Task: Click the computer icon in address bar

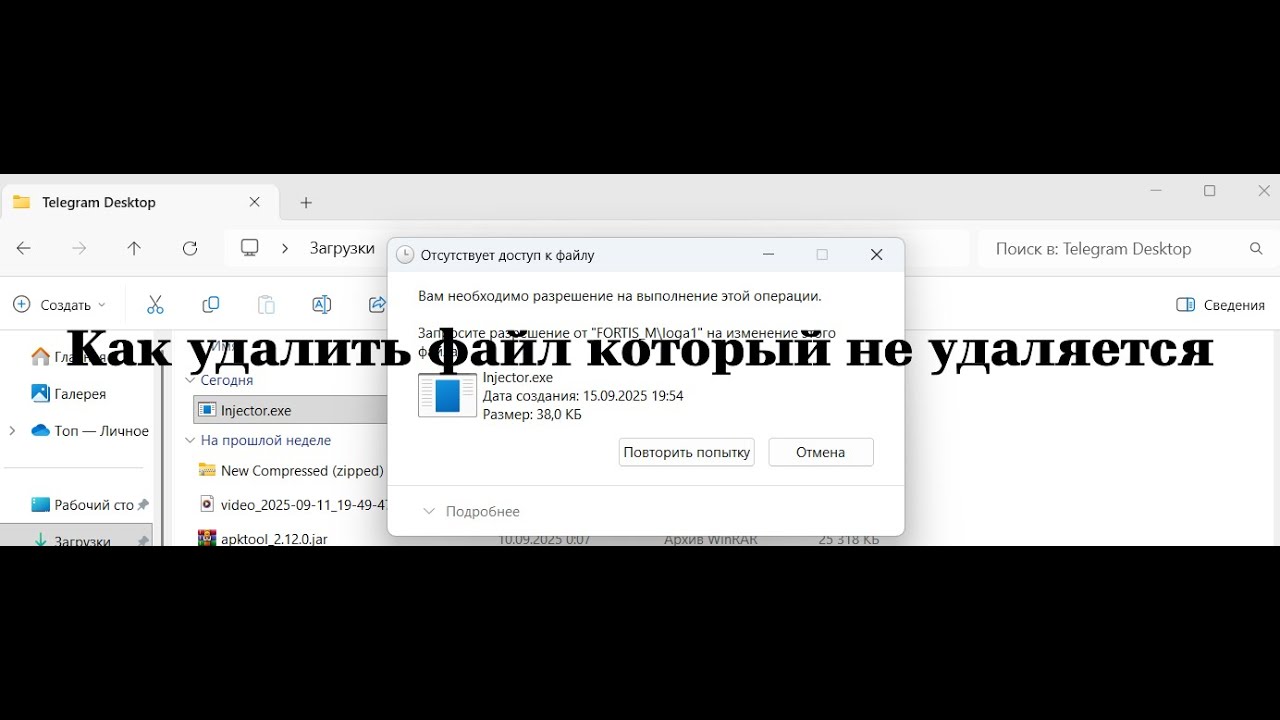Action: coord(250,248)
